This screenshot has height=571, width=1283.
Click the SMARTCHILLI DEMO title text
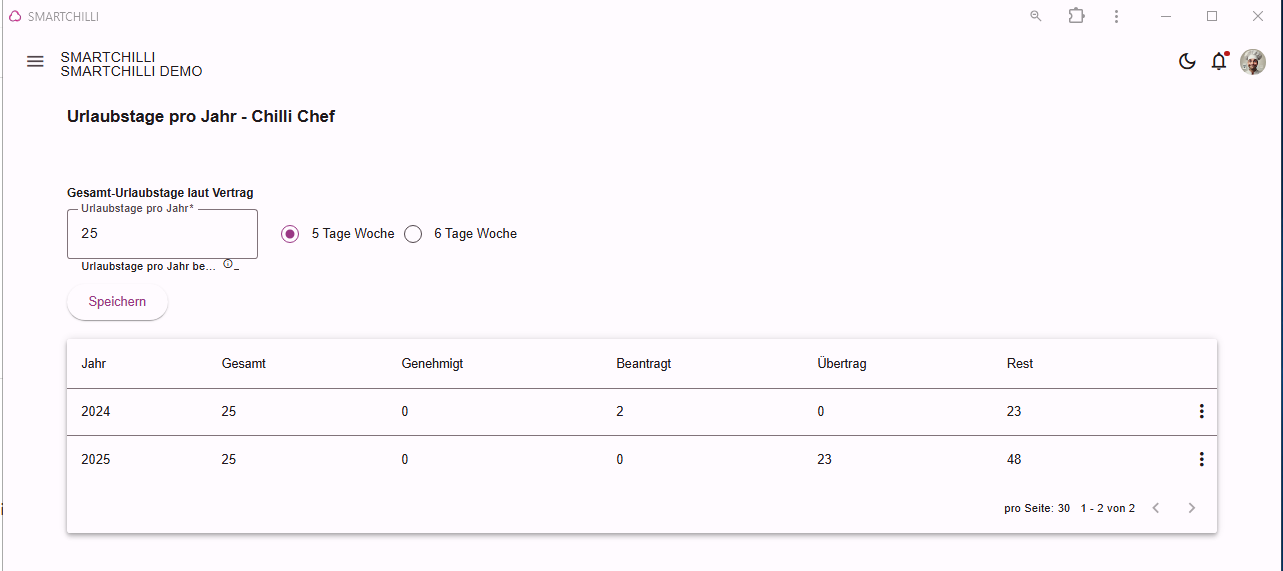pyautogui.click(x=131, y=71)
